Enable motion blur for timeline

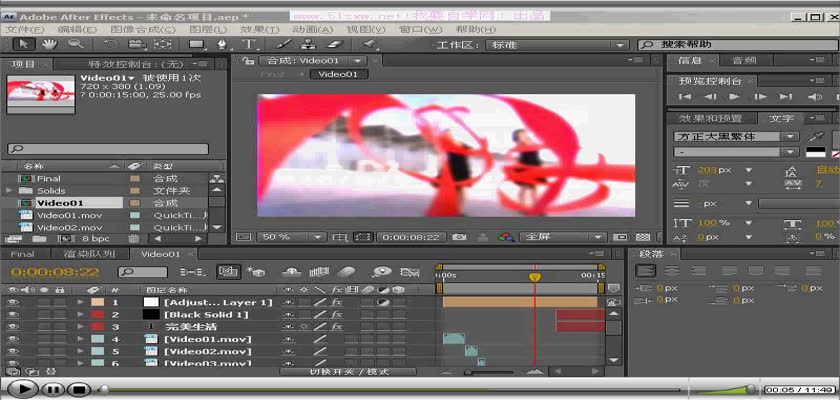click(x=347, y=272)
